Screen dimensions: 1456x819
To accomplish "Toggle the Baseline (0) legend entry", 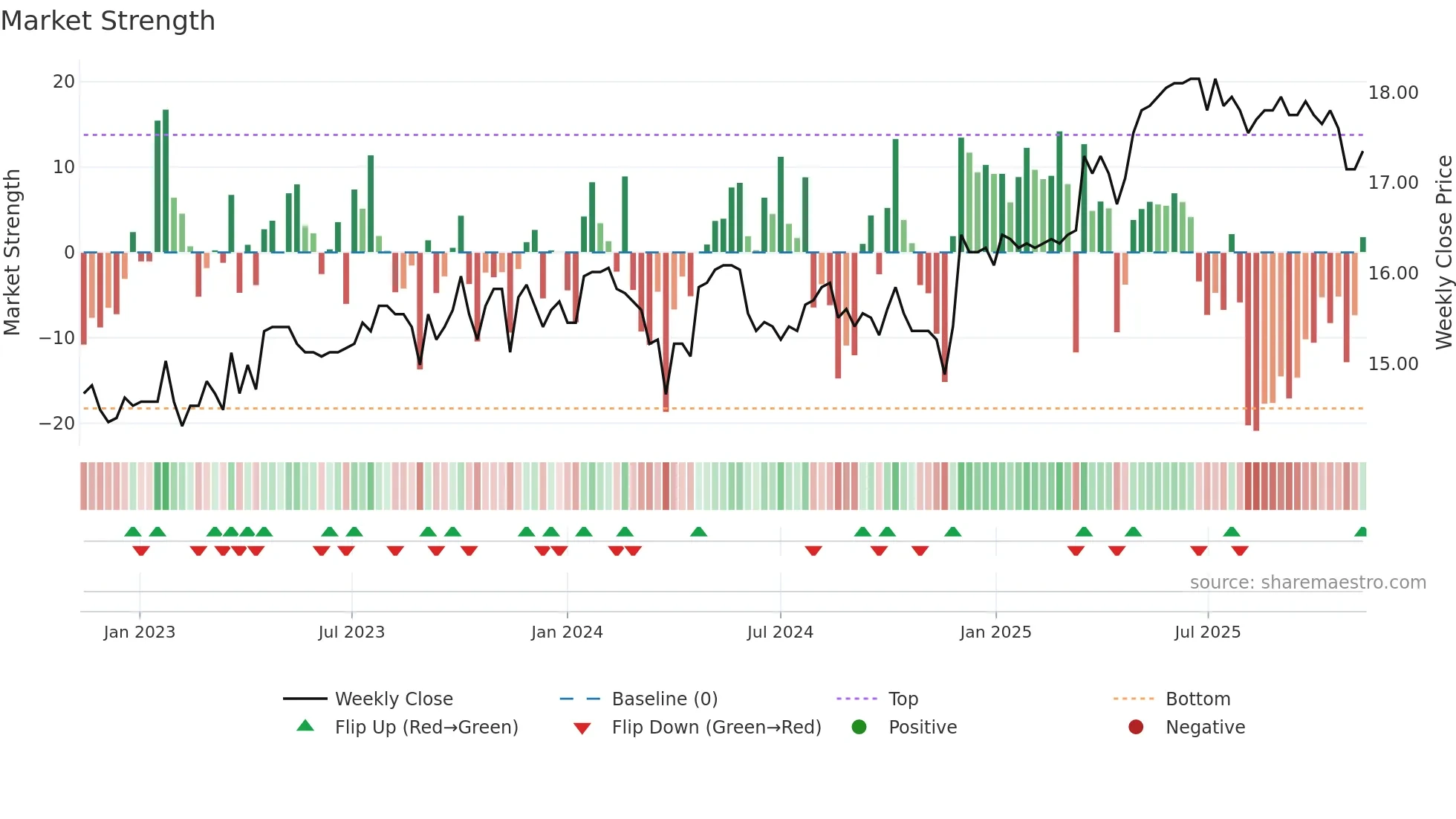I will 664,699.
